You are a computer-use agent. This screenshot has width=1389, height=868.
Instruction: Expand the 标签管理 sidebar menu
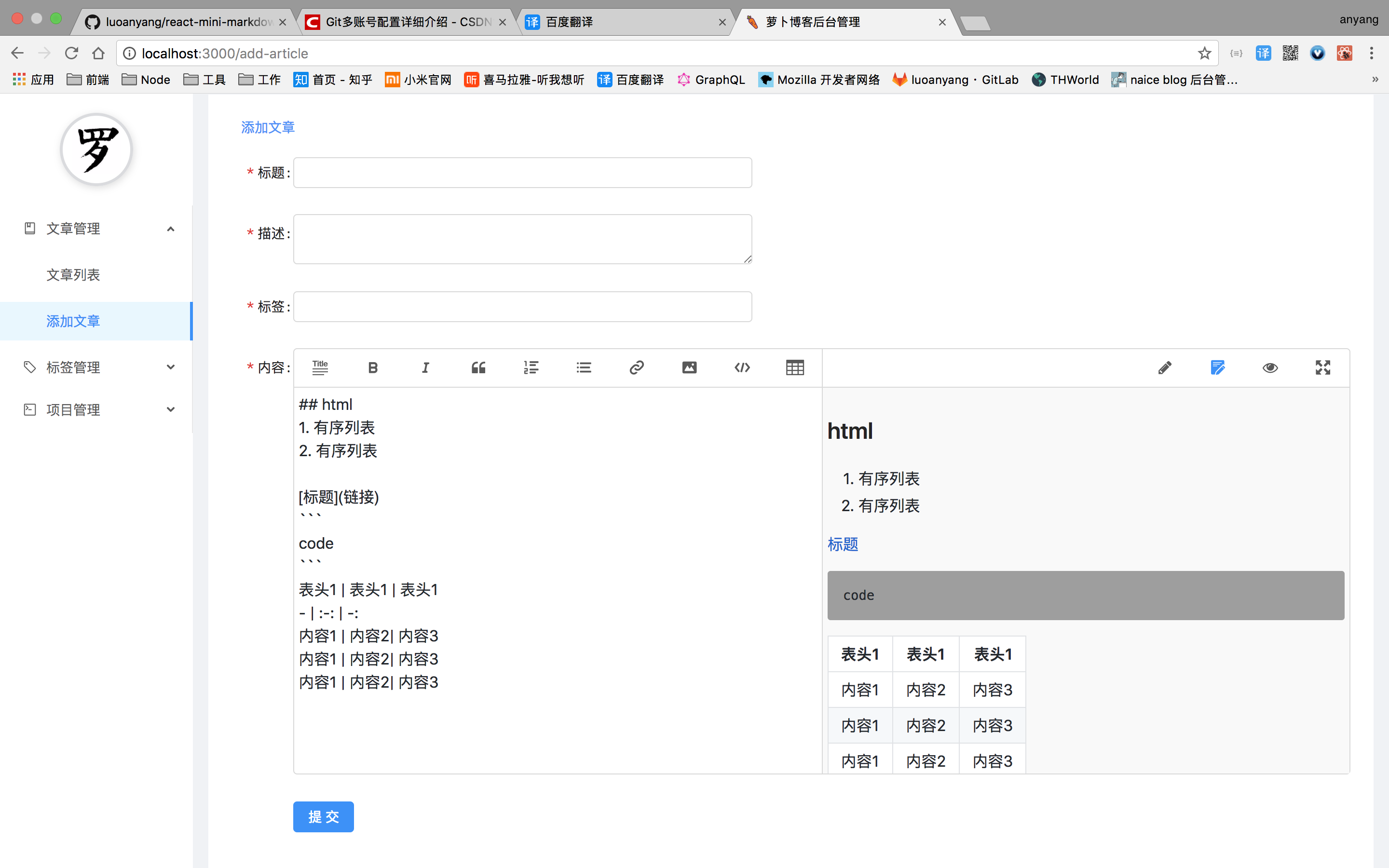click(x=96, y=367)
